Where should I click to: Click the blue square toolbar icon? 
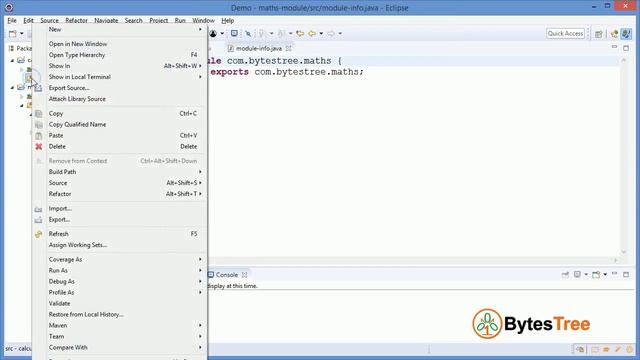tap(234, 33)
